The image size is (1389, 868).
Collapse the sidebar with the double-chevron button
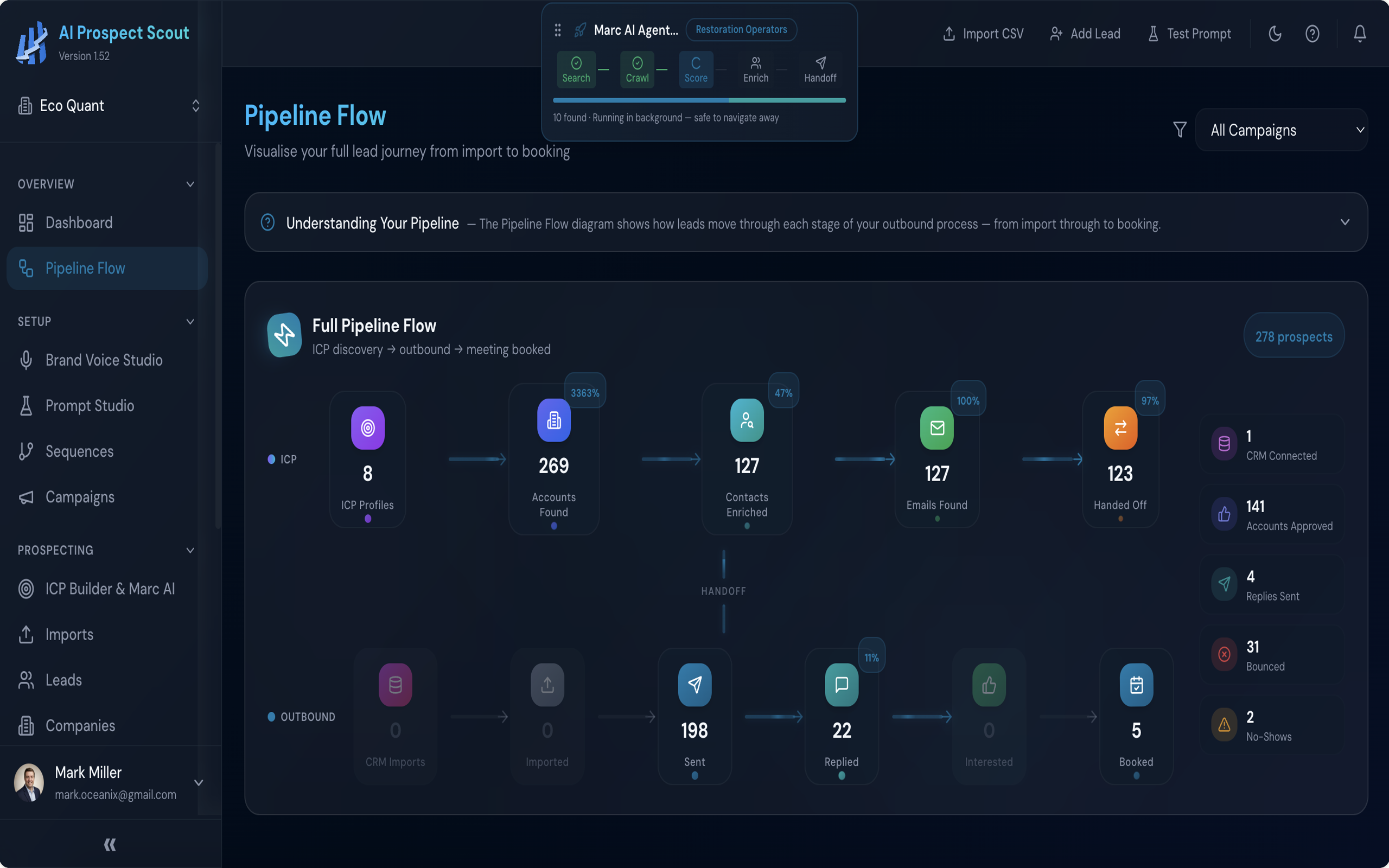pyautogui.click(x=110, y=844)
